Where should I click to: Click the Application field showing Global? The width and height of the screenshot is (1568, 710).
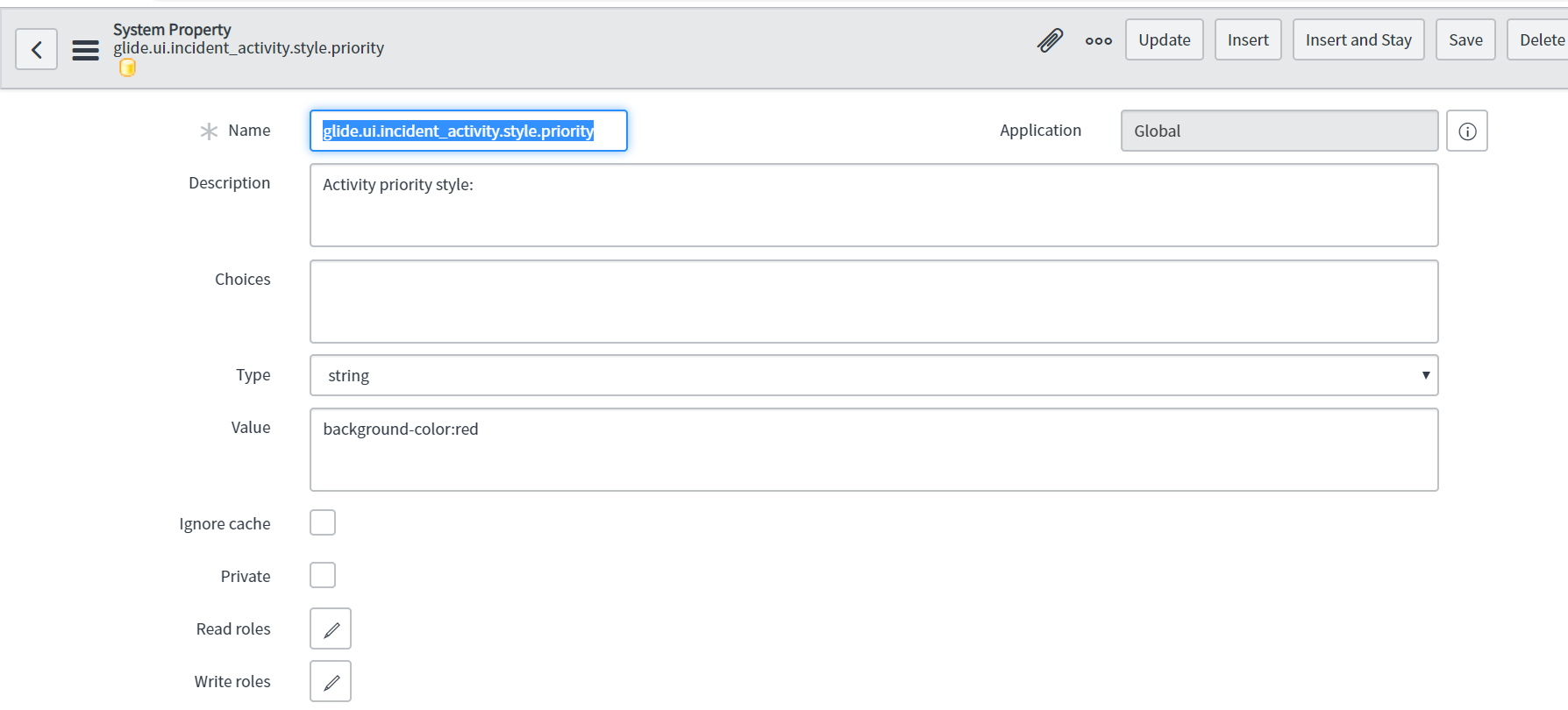coord(1279,131)
